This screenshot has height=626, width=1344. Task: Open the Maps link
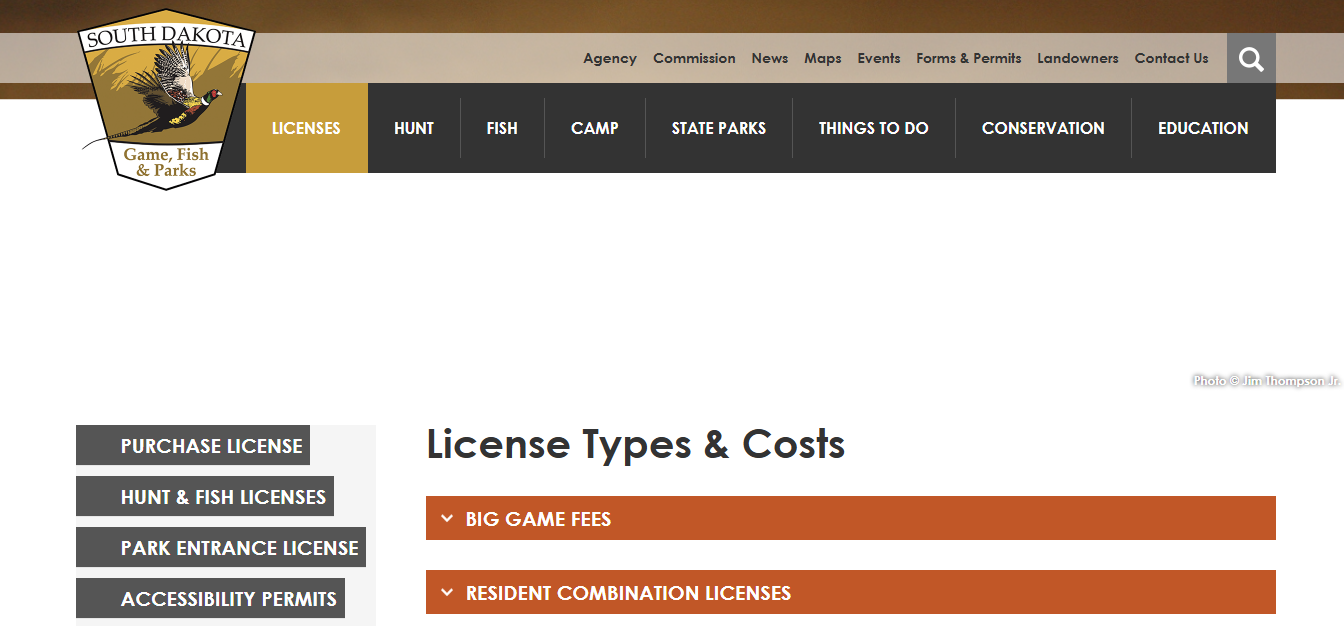point(823,58)
